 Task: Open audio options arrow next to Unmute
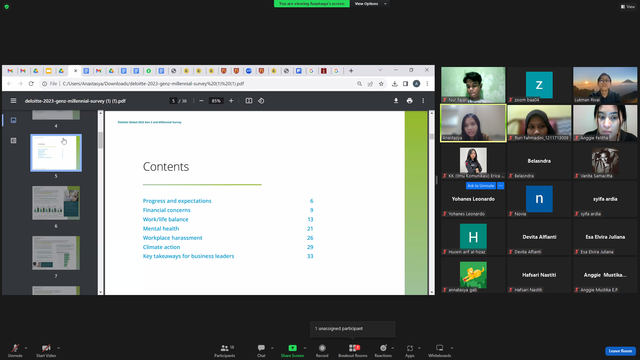click(26, 348)
